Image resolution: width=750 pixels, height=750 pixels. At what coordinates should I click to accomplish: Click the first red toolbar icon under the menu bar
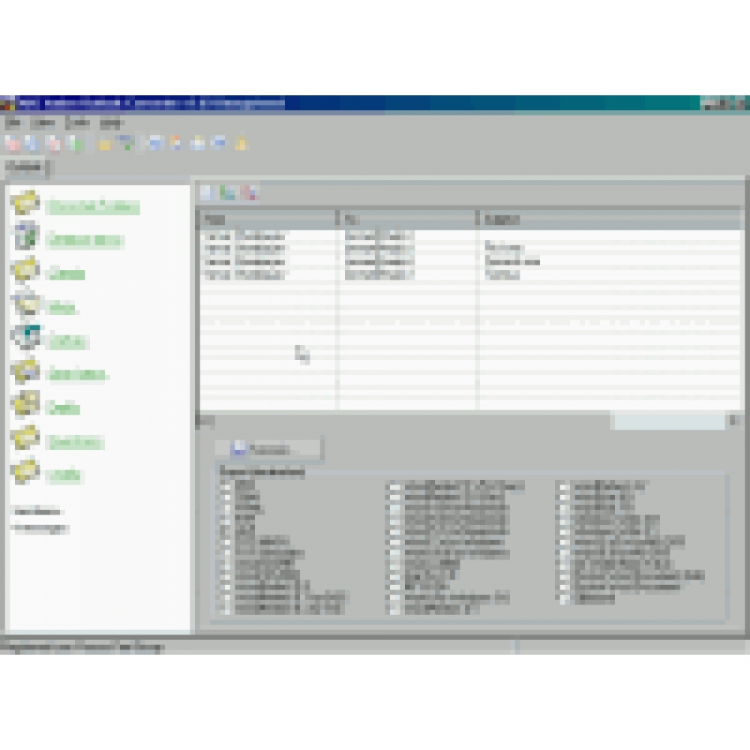point(13,143)
